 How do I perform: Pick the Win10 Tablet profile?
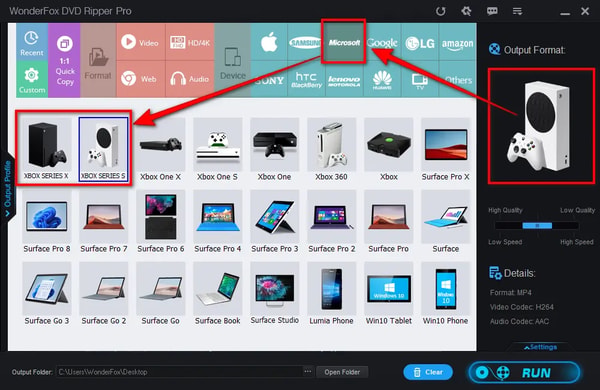388,294
